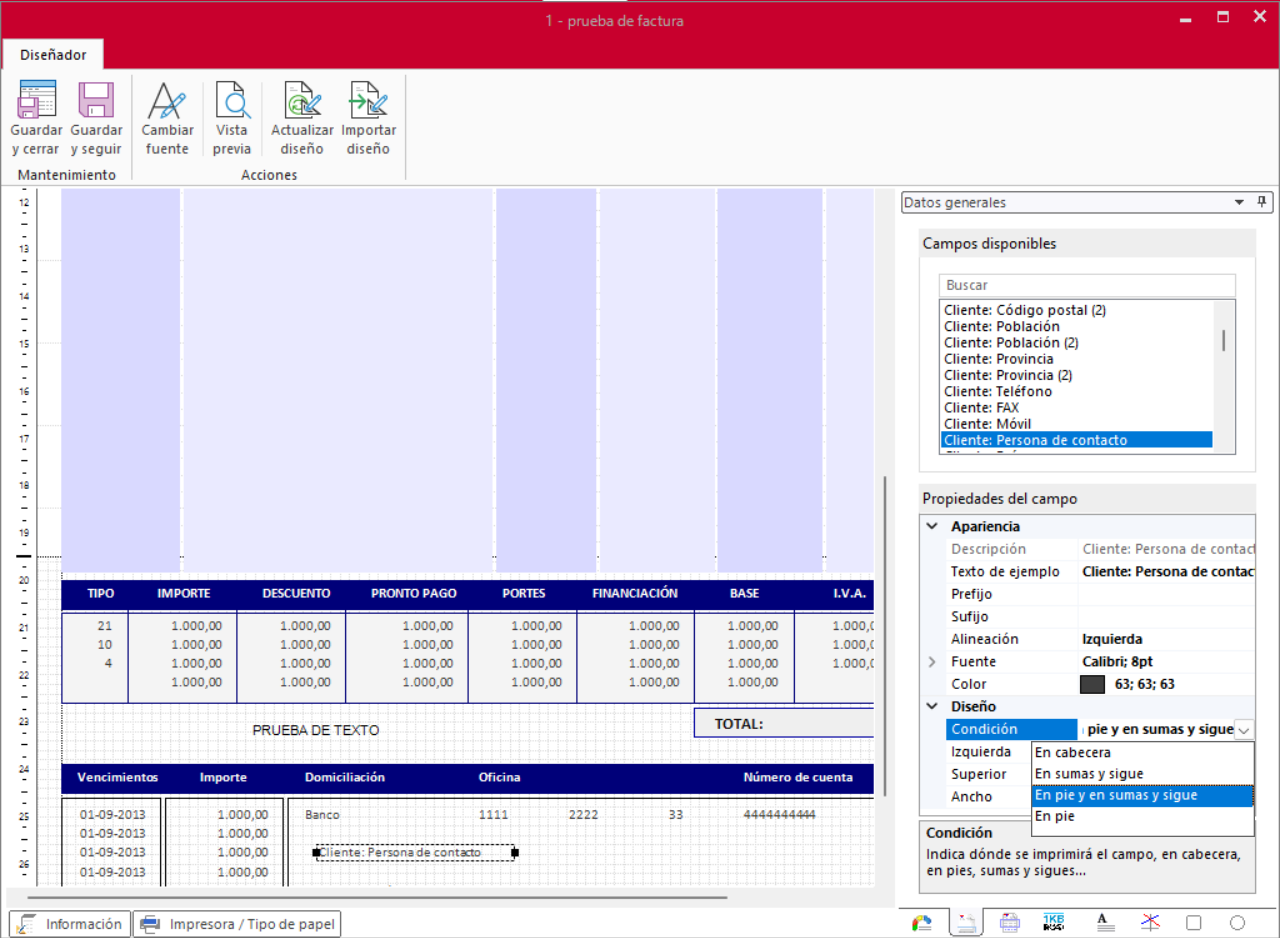This screenshot has height=938, width=1280.
Task: Click Importar diseño icon
Action: tap(368, 100)
